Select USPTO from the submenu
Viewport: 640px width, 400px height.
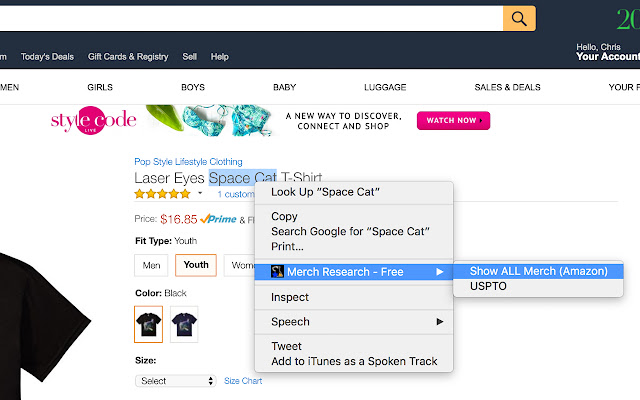[x=487, y=287]
